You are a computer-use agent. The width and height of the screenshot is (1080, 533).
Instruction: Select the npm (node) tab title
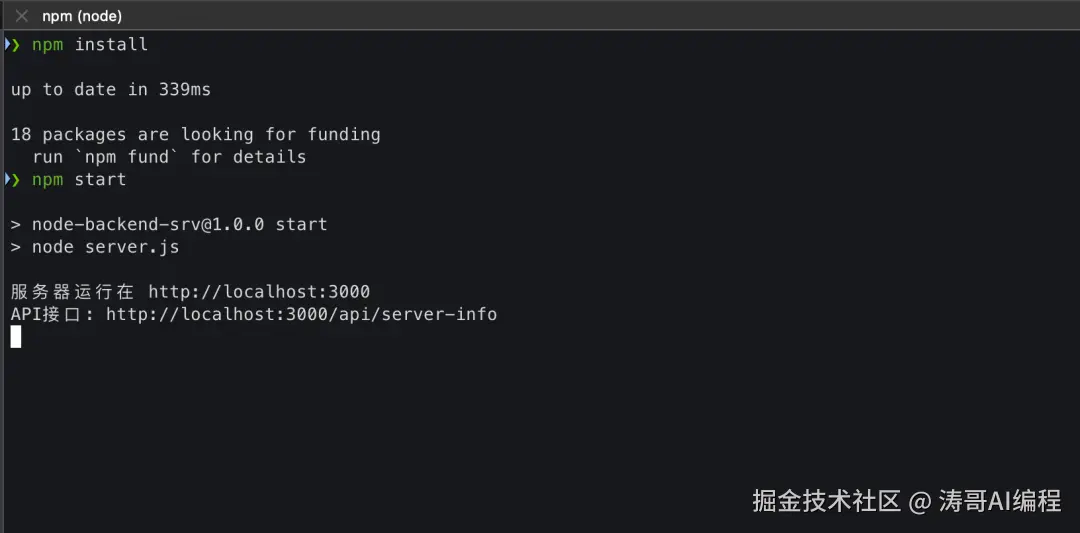[82, 16]
